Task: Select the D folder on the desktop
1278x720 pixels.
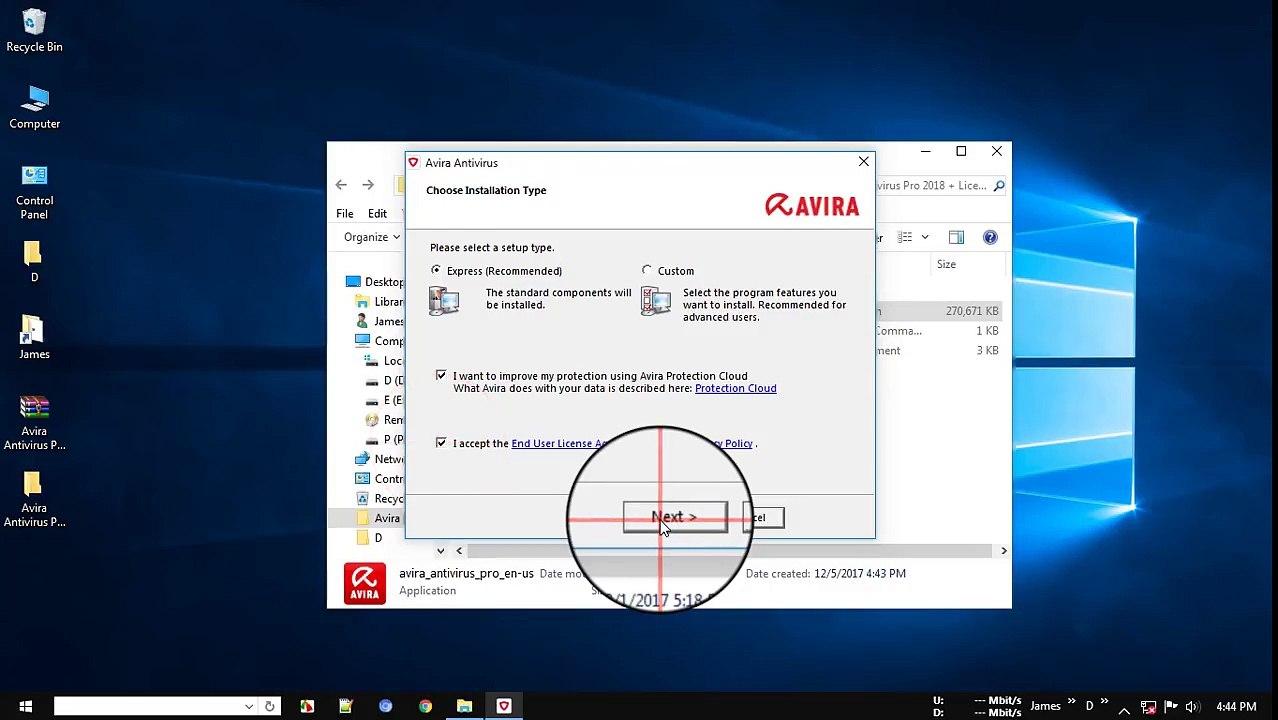Action: pos(34,261)
